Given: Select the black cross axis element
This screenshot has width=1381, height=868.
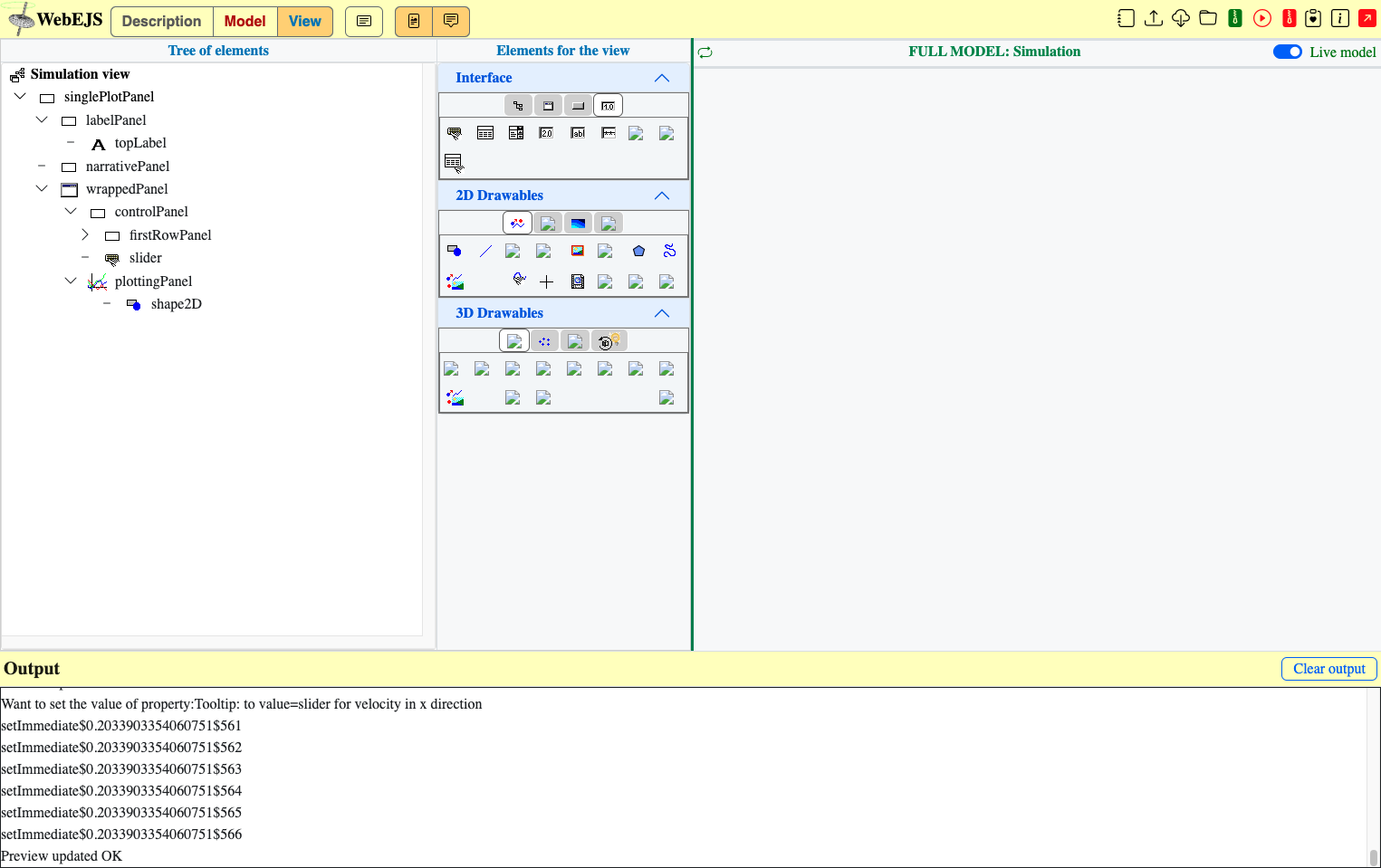Looking at the screenshot, I should pos(546,281).
